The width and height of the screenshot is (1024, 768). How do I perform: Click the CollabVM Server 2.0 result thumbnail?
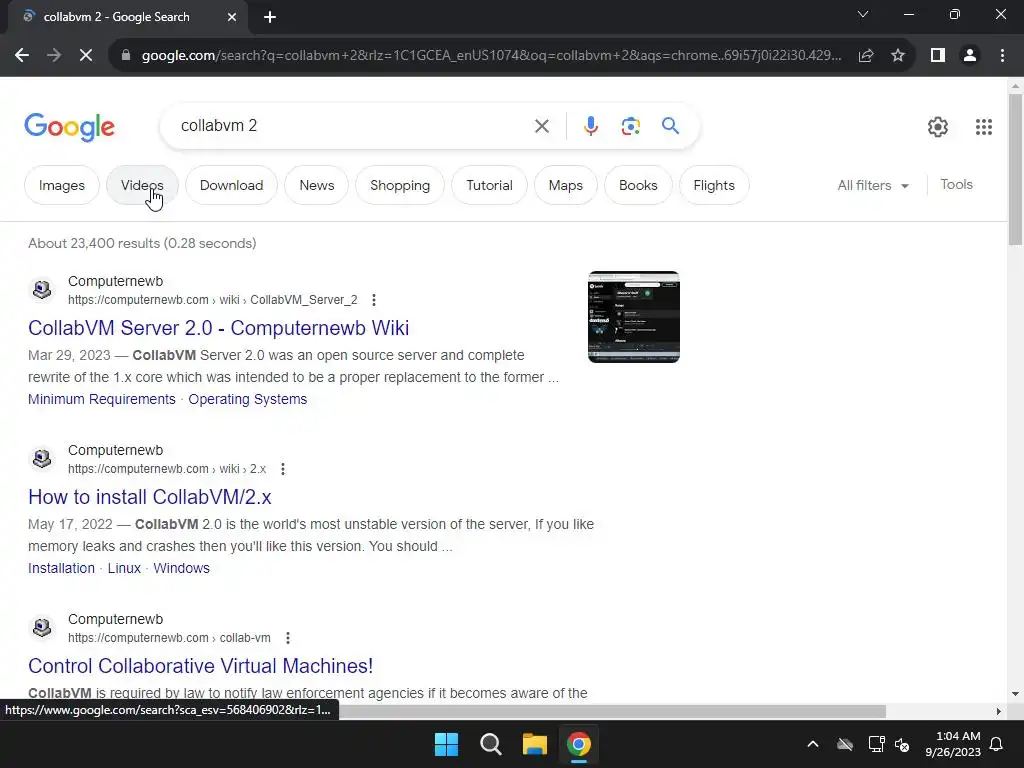(x=633, y=317)
